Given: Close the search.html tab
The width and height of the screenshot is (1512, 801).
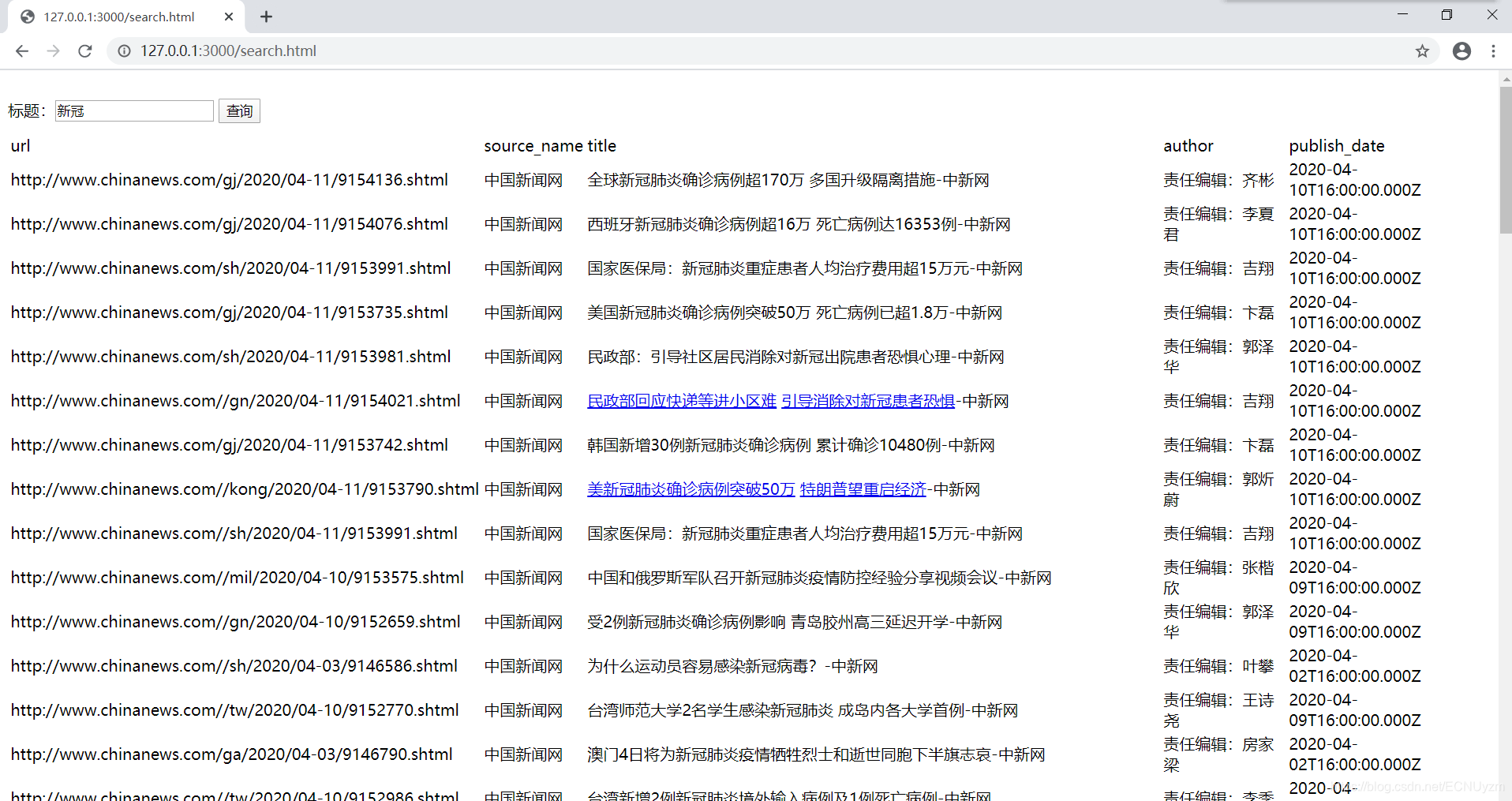Looking at the screenshot, I should [229, 16].
